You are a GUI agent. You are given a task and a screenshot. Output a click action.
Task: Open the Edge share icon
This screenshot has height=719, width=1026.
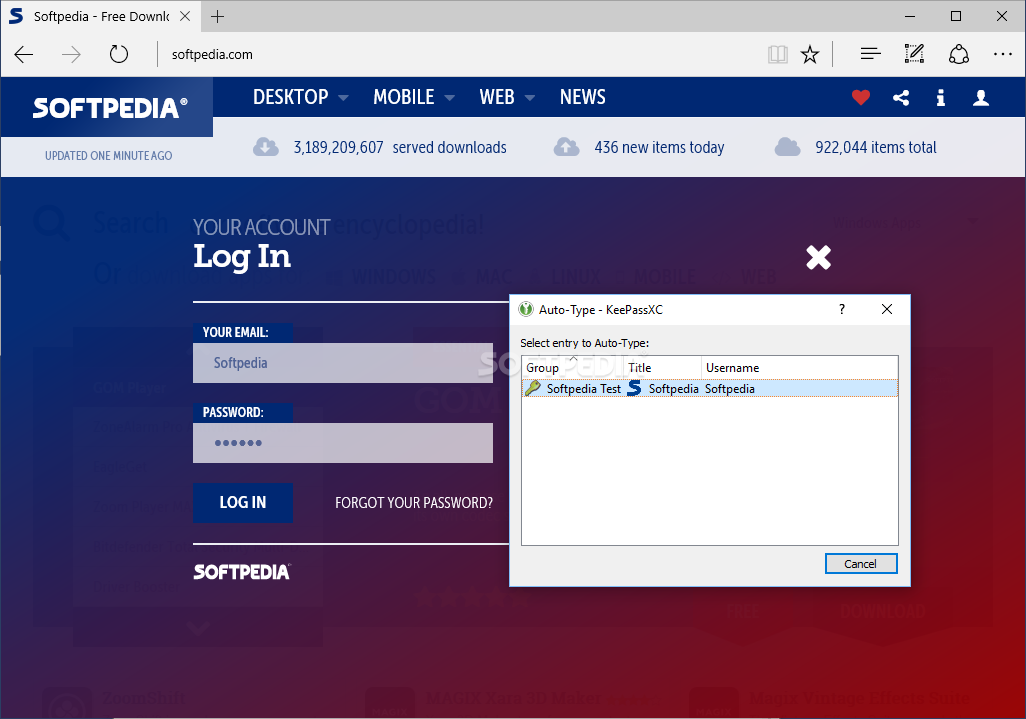(959, 54)
